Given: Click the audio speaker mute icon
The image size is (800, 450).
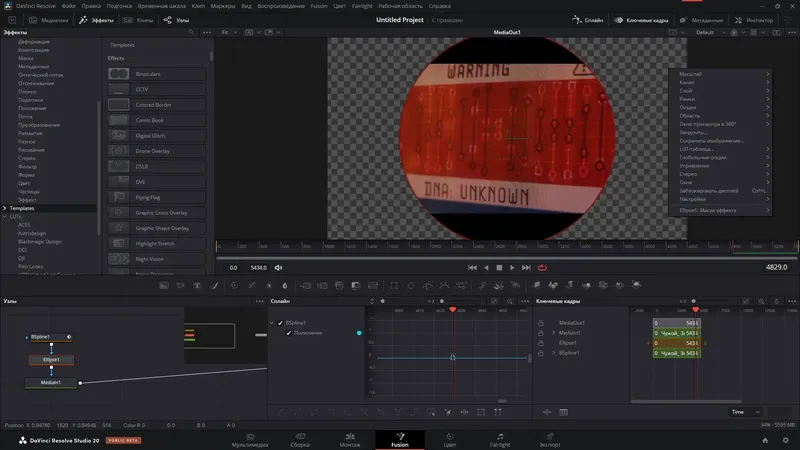Looking at the screenshot, I should tap(279, 268).
